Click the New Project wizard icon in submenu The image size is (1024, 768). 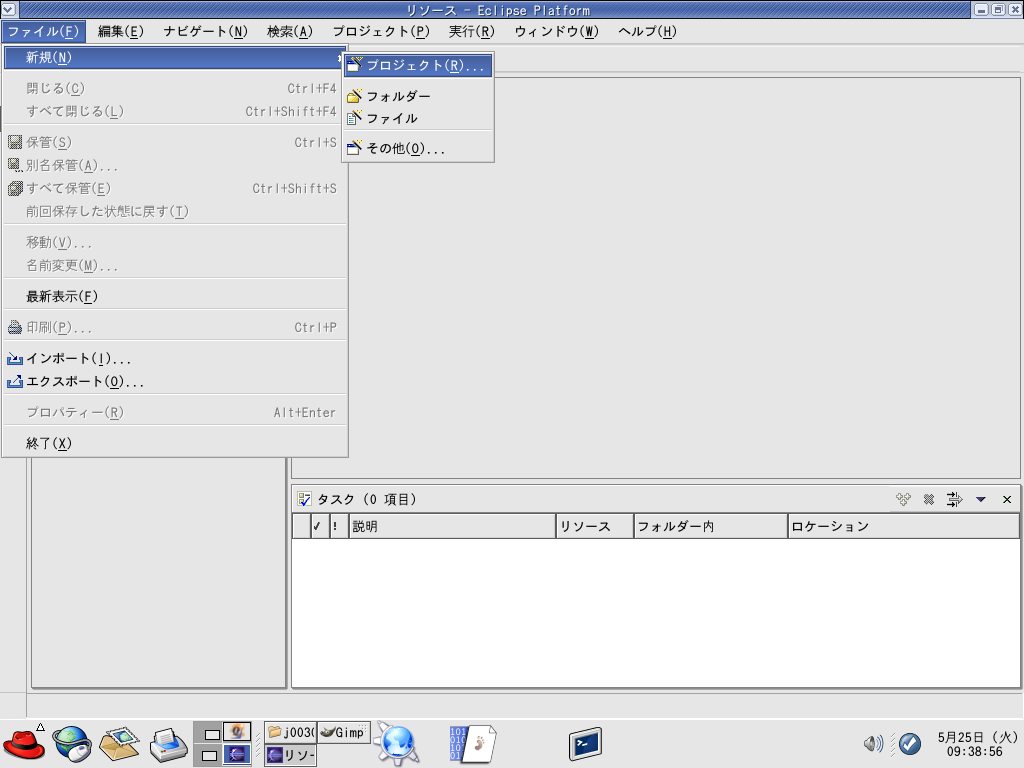point(354,65)
